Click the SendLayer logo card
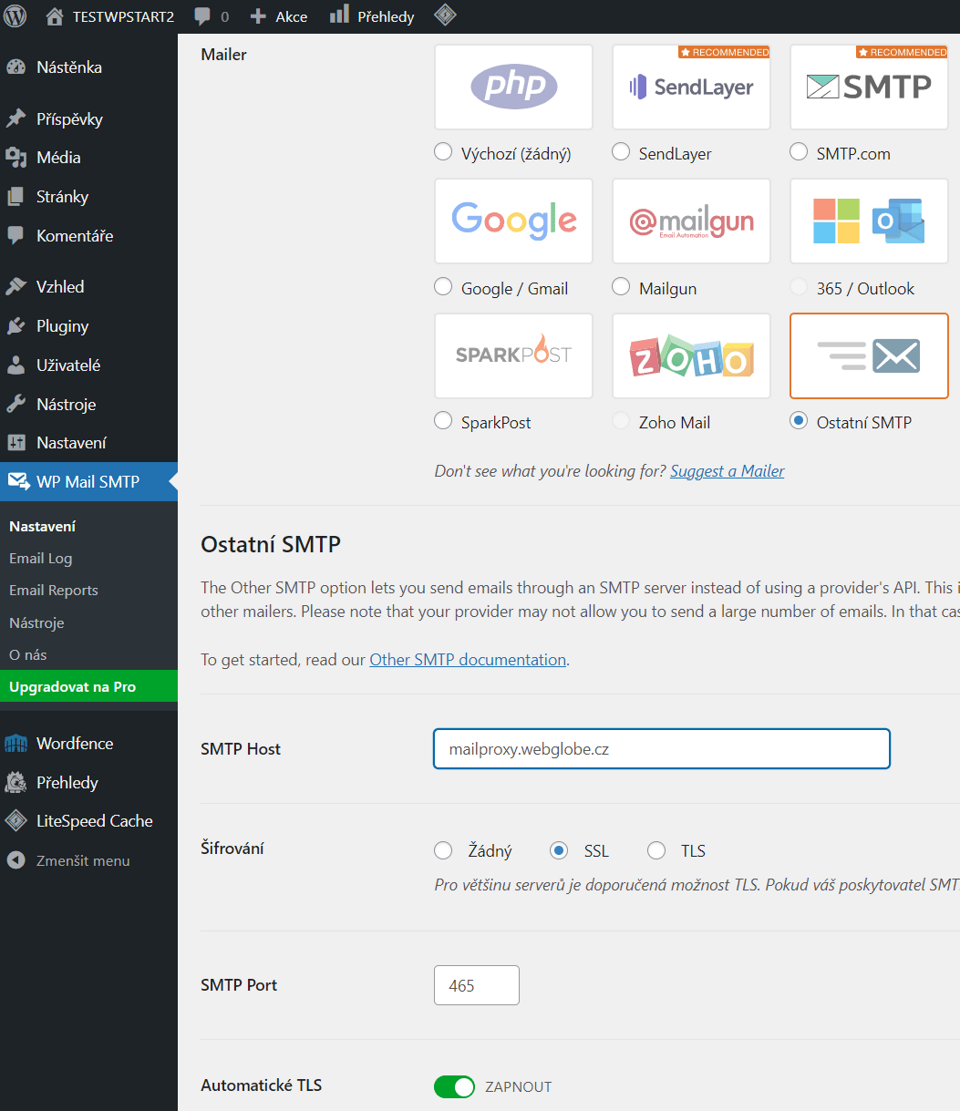960x1111 pixels. click(x=691, y=86)
